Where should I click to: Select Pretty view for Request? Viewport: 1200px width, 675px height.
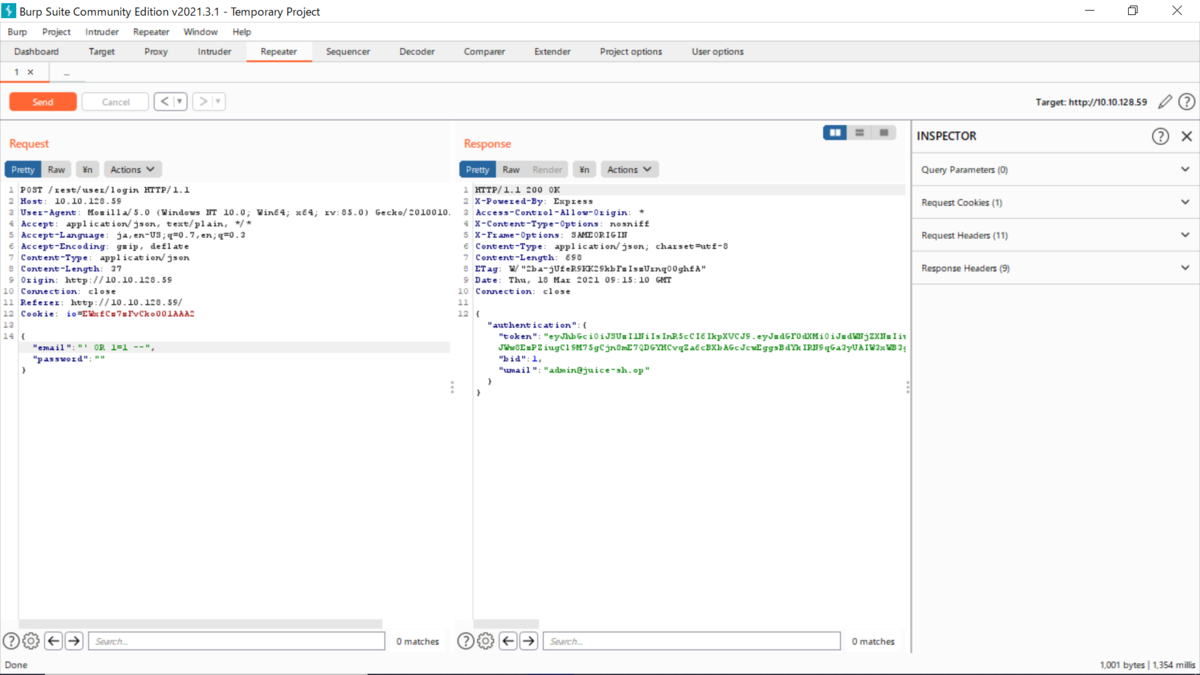click(x=23, y=170)
